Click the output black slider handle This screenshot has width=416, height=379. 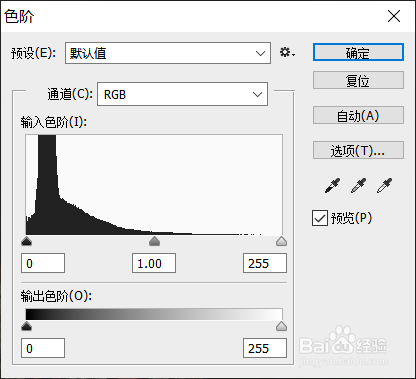26,326
